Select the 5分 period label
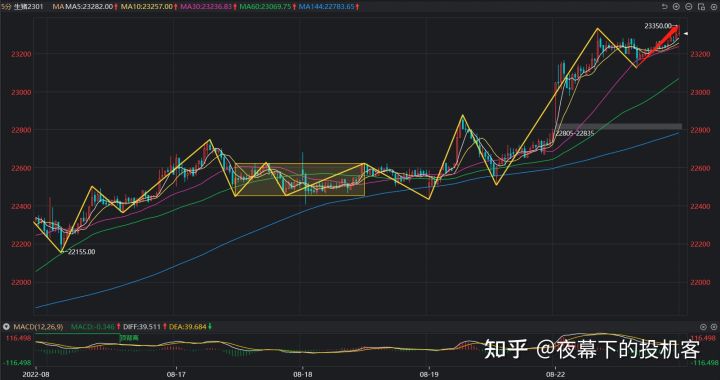The image size is (720, 380). click(x=6, y=7)
